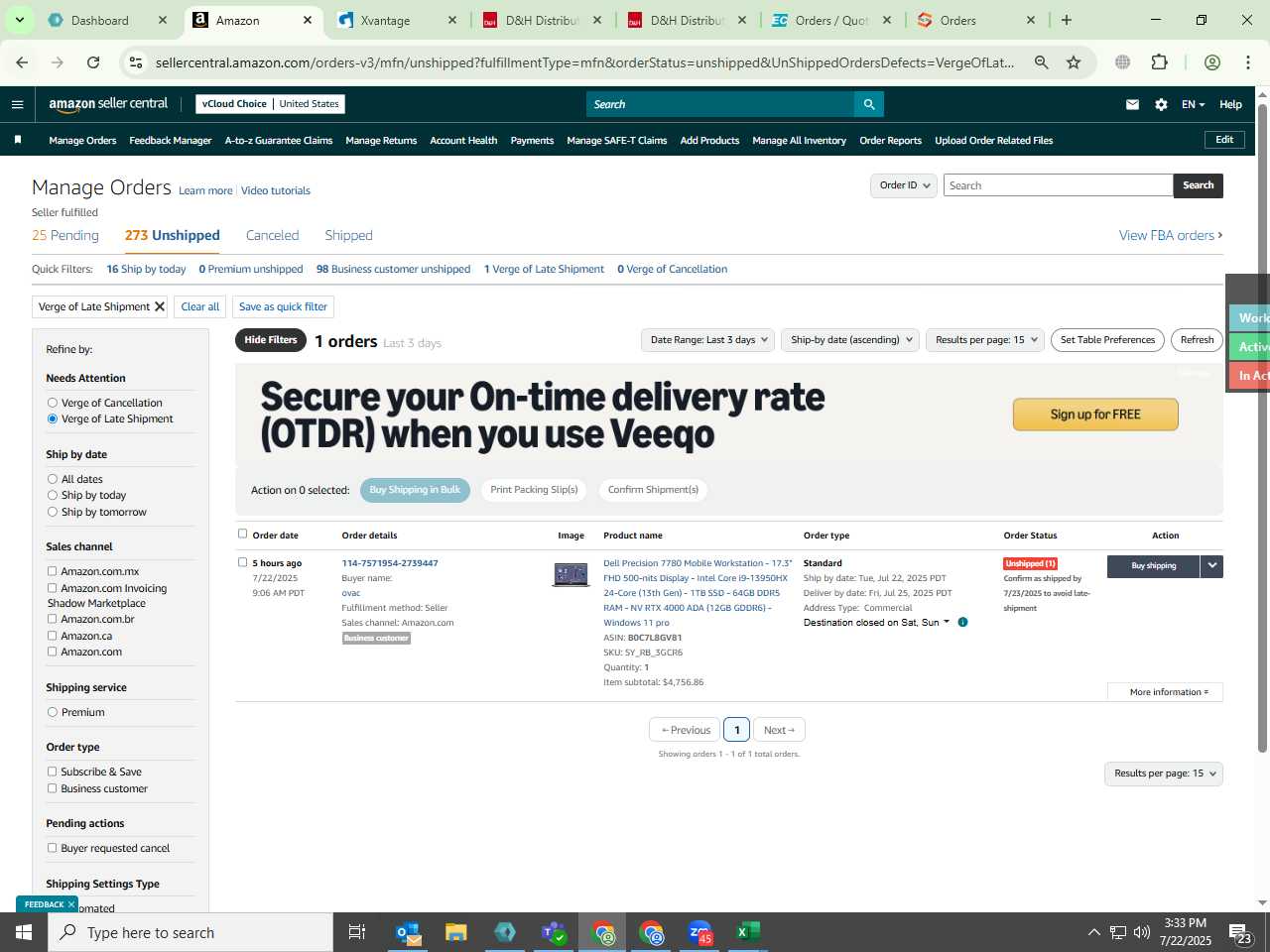This screenshot has height=952, width=1270.
Task: Open the Ship-by date (ascending) sort dropdown
Action: pos(850,340)
